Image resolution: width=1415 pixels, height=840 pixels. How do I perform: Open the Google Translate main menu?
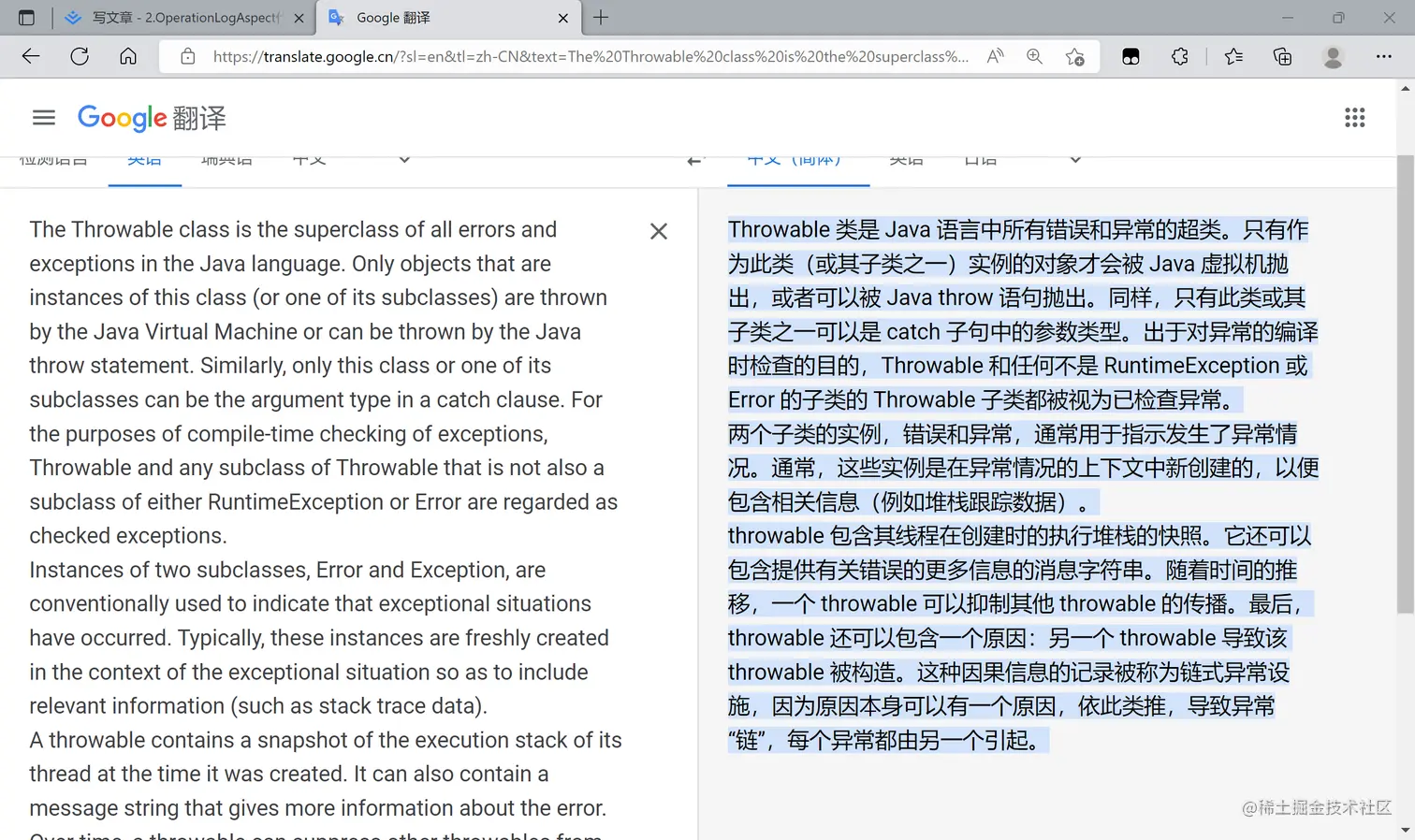pos(44,117)
